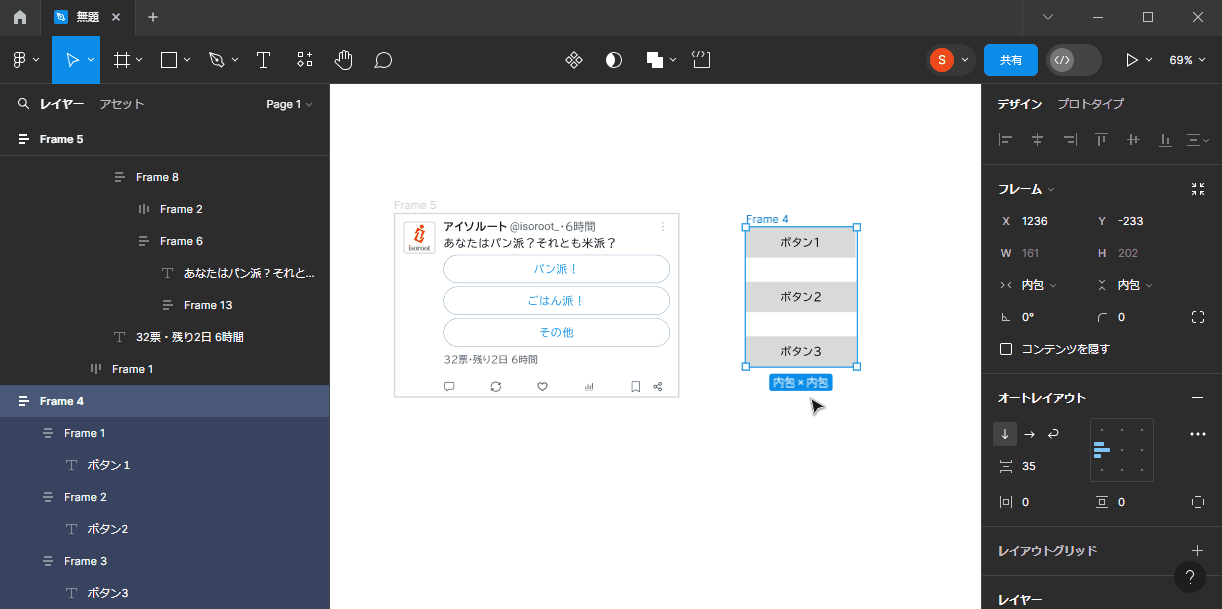Set auto layout direction to vertical
Viewport: 1222px width, 609px height.
pos(1005,434)
